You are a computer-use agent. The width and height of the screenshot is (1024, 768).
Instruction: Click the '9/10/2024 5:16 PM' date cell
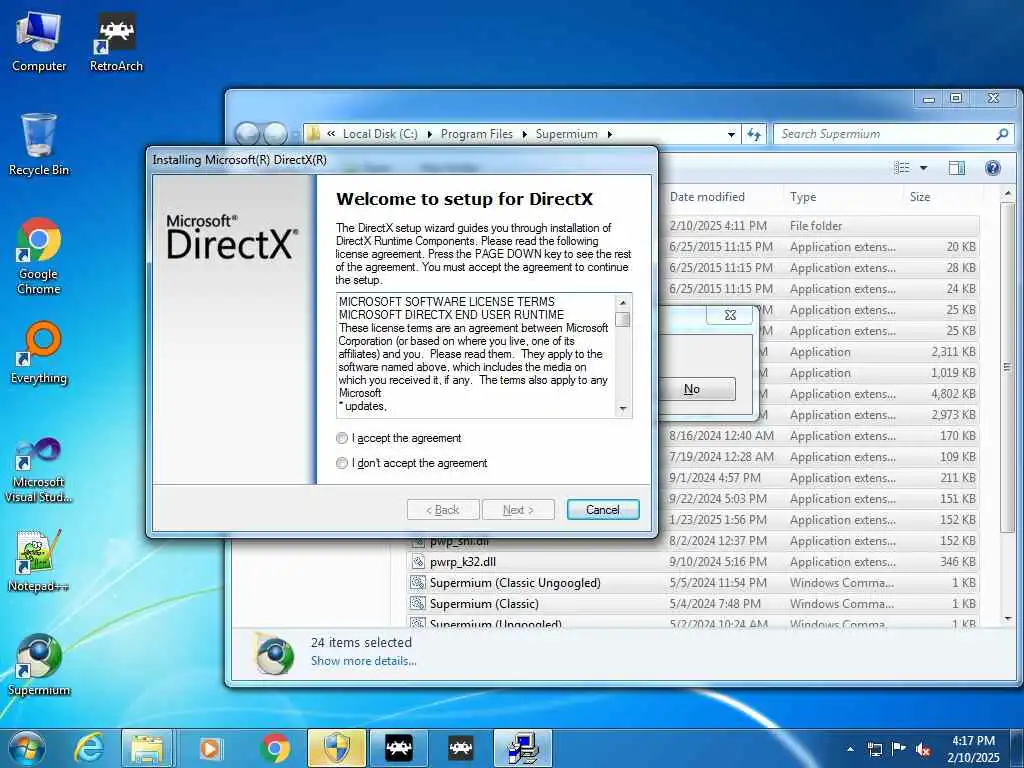718,562
